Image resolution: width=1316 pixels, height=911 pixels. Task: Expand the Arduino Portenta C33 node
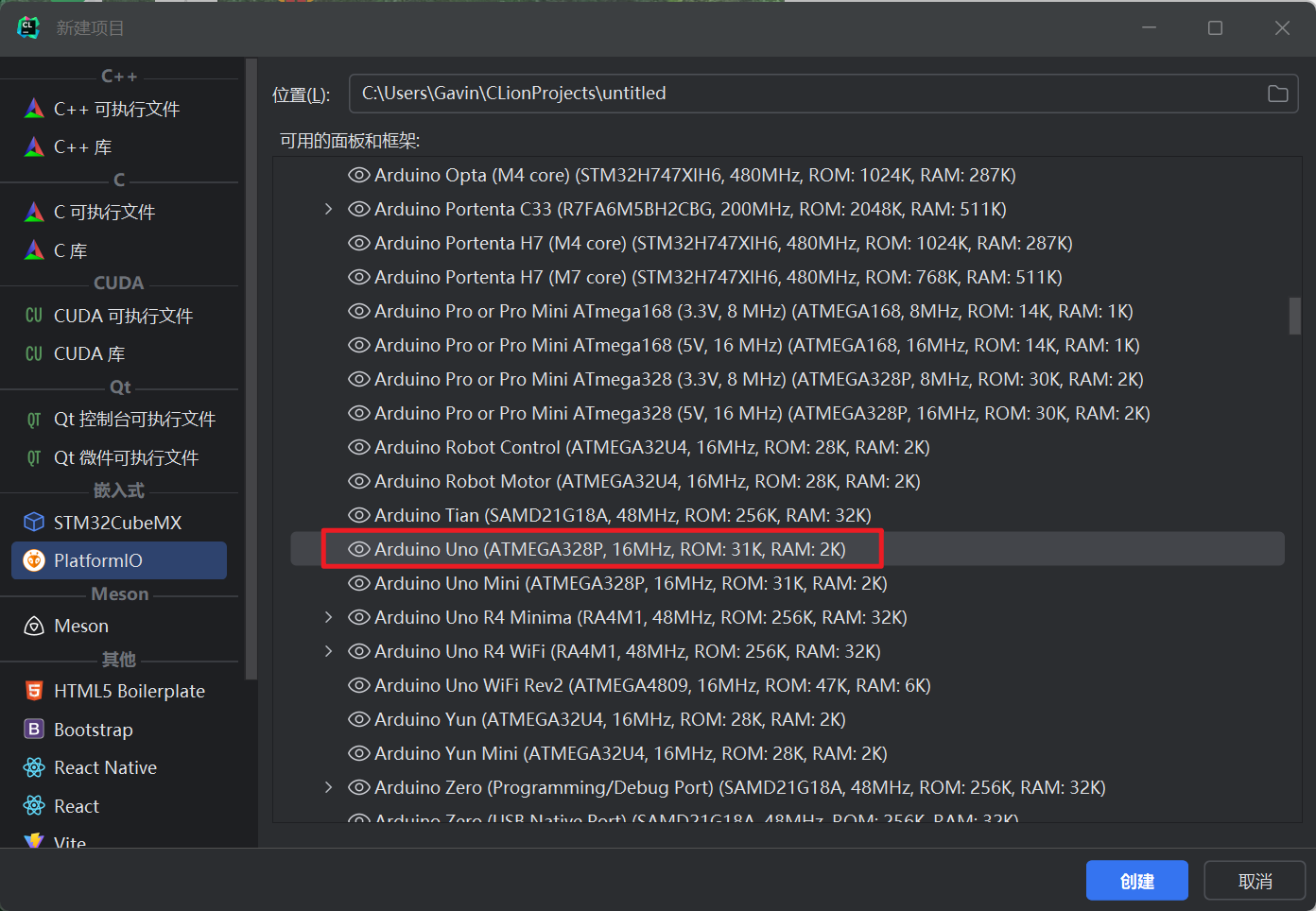tap(328, 209)
